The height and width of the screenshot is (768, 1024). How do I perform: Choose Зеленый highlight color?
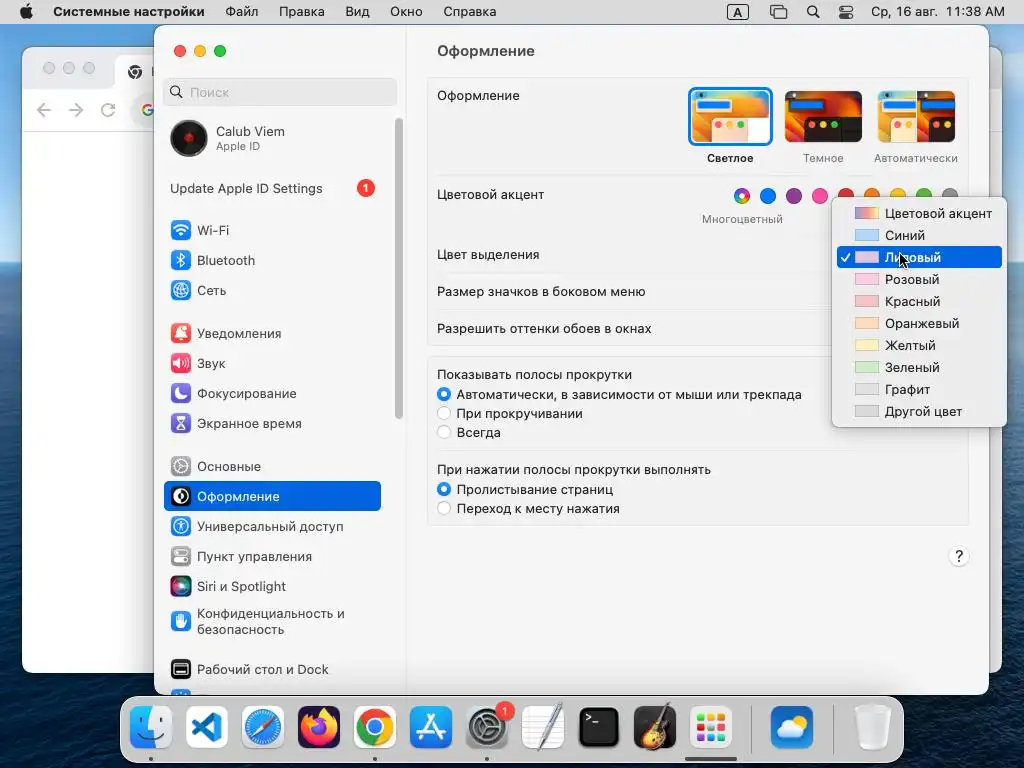coord(919,367)
